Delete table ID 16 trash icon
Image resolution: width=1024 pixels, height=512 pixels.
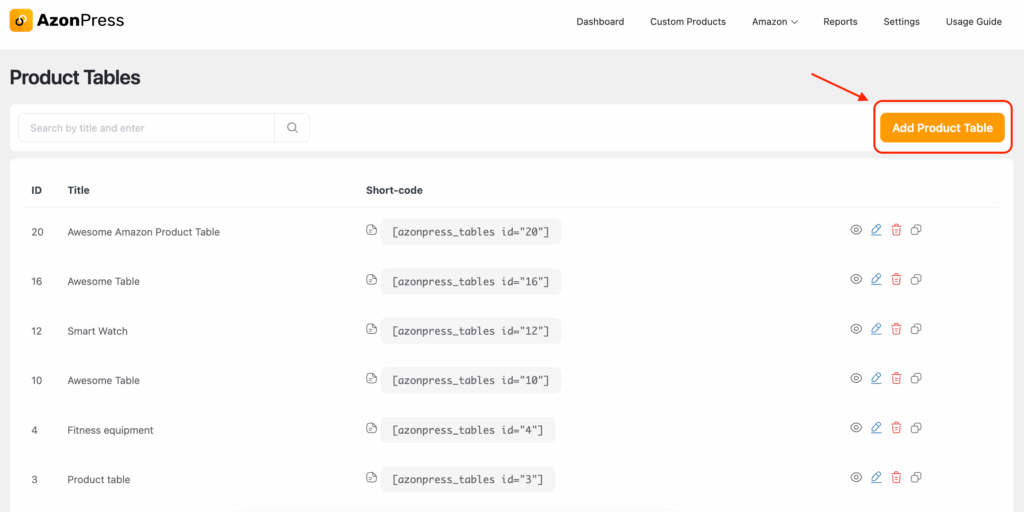point(897,280)
